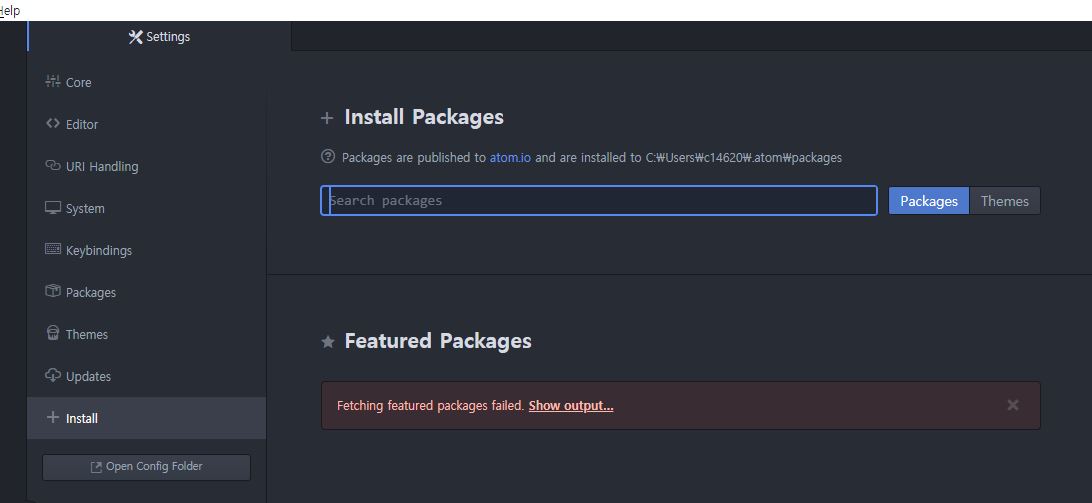The width and height of the screenshot is (1092, 503).
Task: Follow the atom.io link
Action: (x=510, y=157)
